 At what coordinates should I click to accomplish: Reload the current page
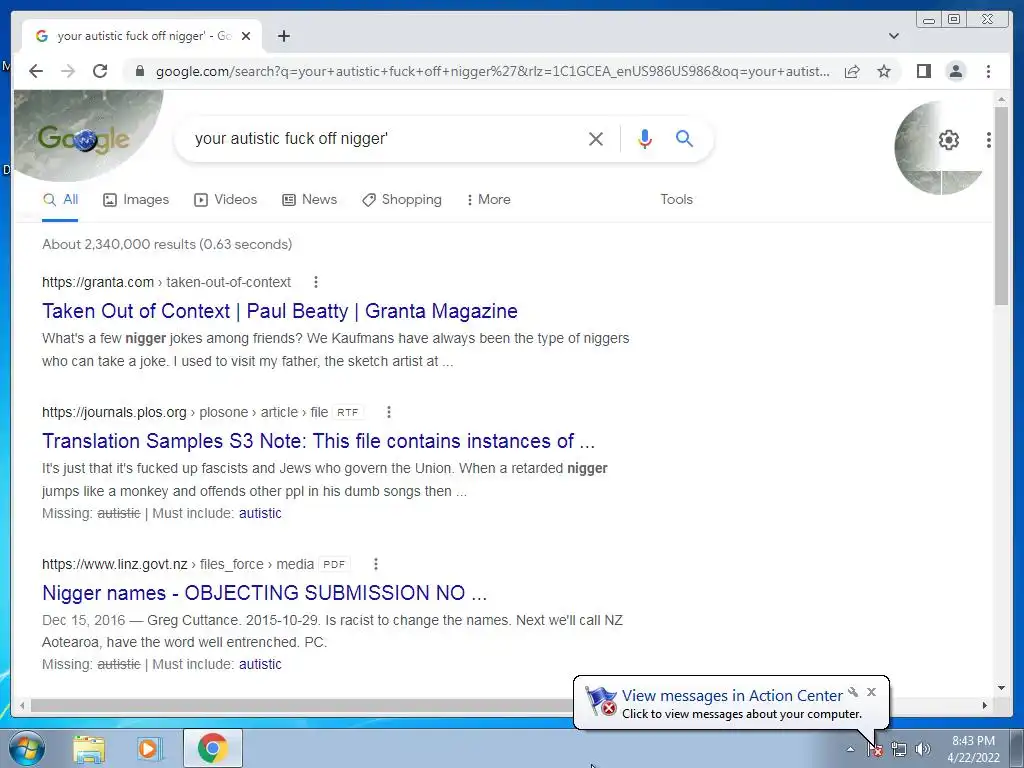[x=100, y=71]
